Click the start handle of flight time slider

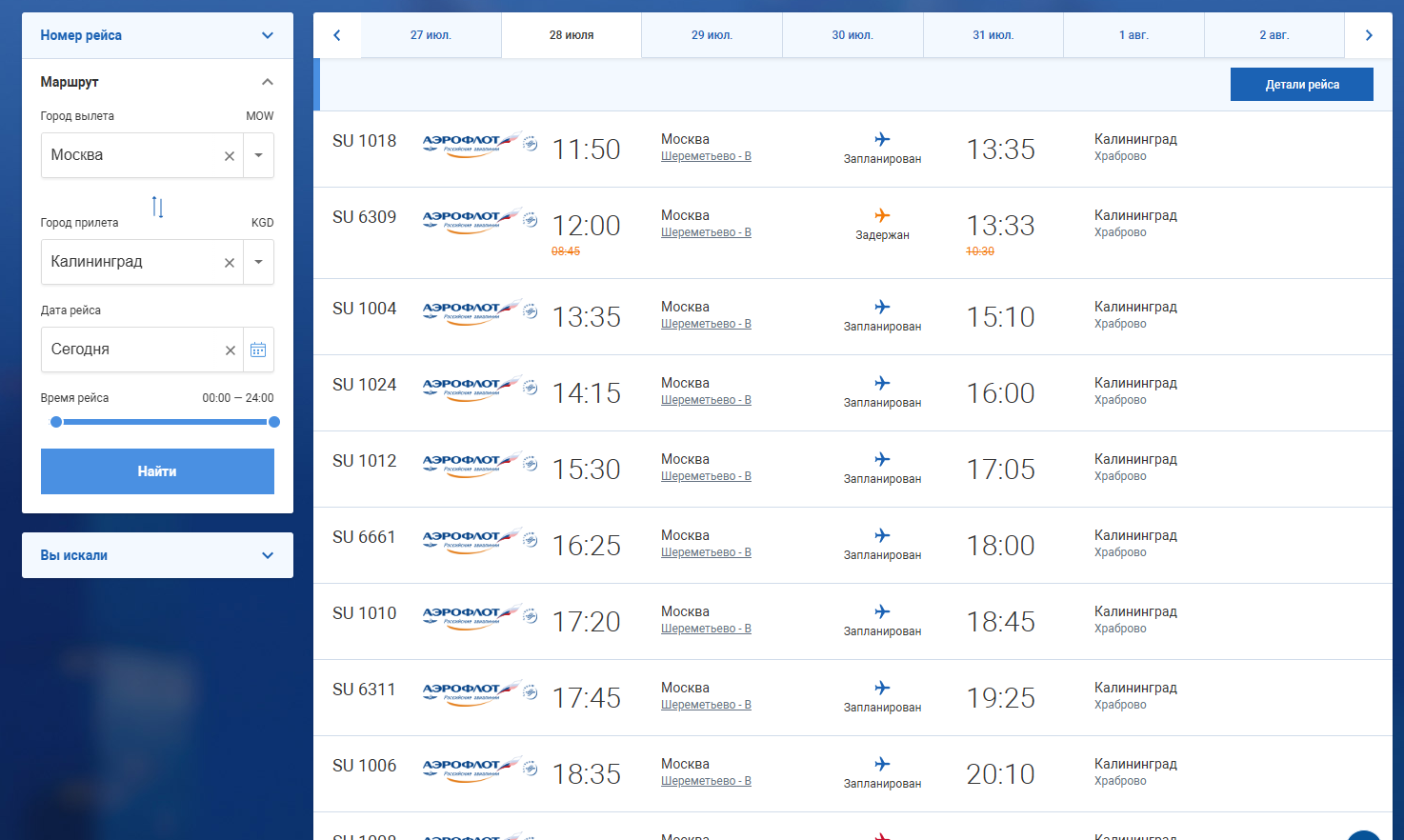click(56, 422)
